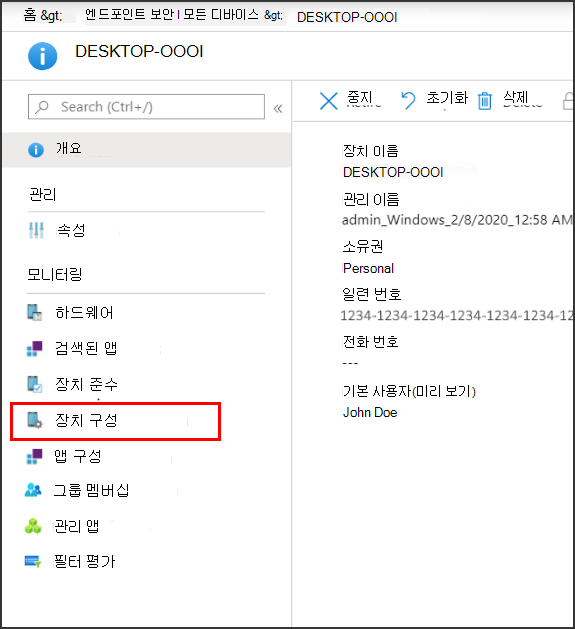Click the admin_Windows_2/8/2020 management name value
The height and width of the screenshot is (629, 575).
457,220
